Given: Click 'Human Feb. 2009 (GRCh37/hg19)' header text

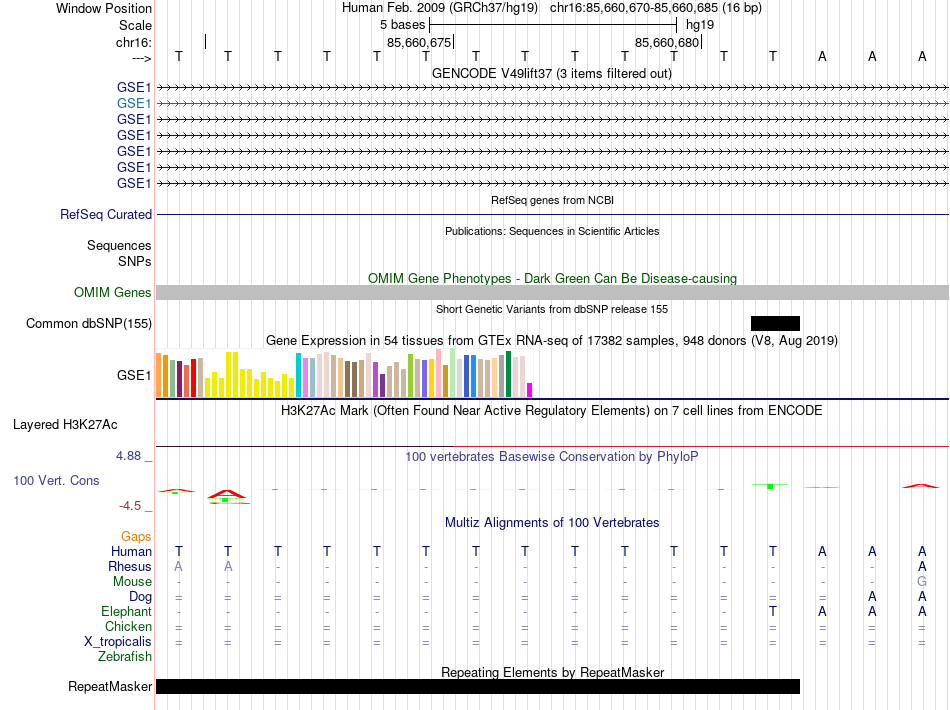Looking at the screenshot, I should (x=440, y=8).
